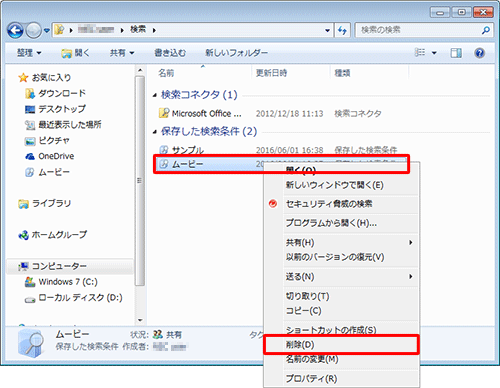This screenshot has height=388, width=500.
Task: Open デスクトップ in favorites
Action: coord(55,109)
